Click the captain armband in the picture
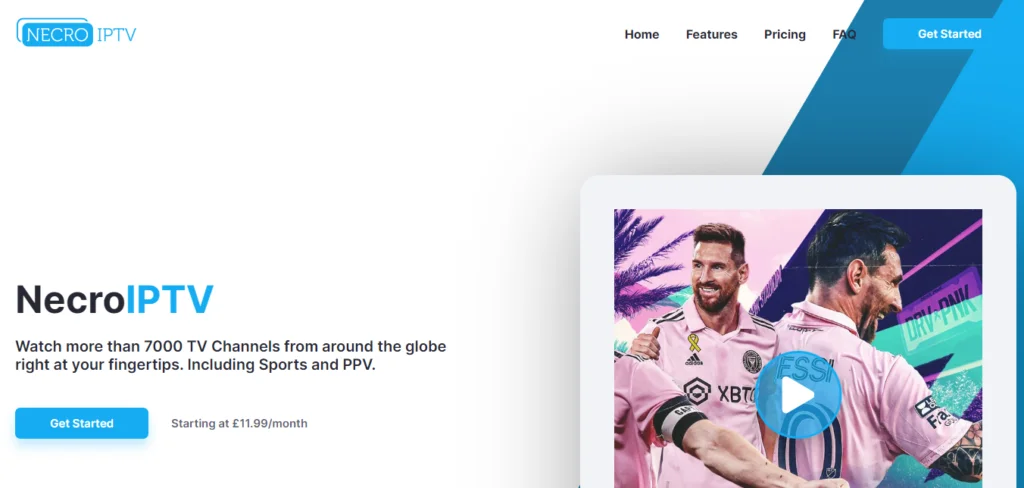This screenshot has height=488, width=1024. tap(679, 421)
